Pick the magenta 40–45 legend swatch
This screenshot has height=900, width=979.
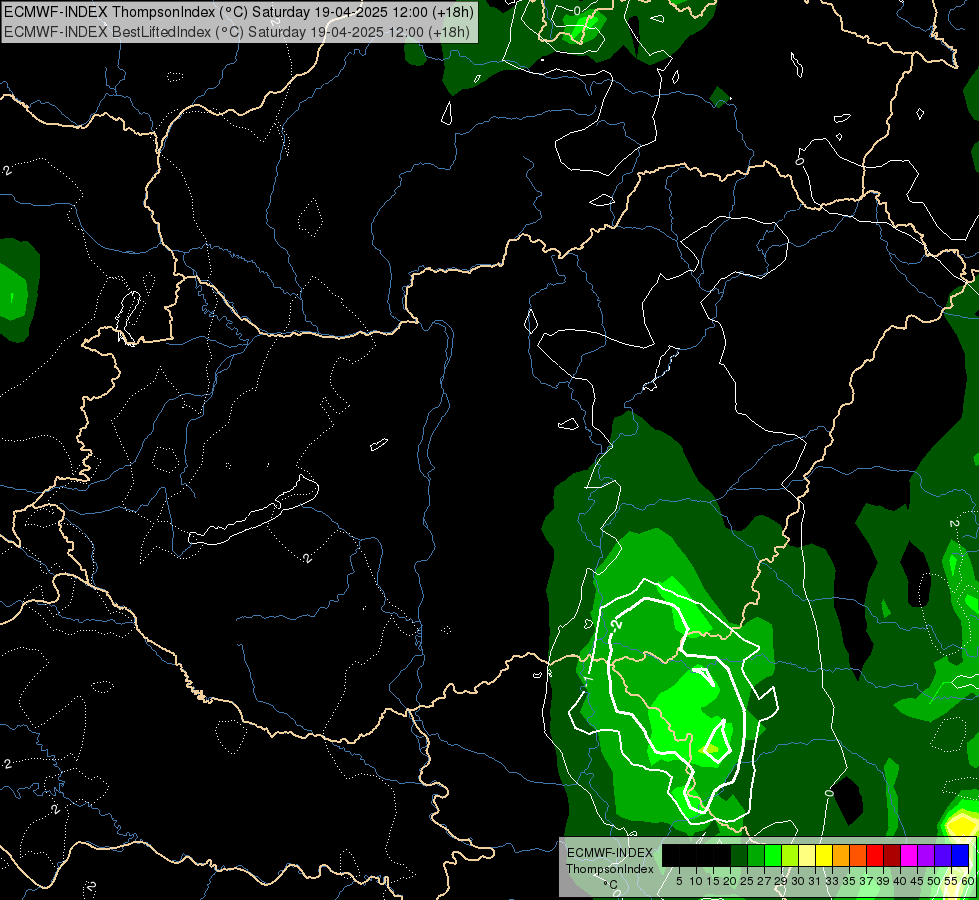(x=909, y=856)
